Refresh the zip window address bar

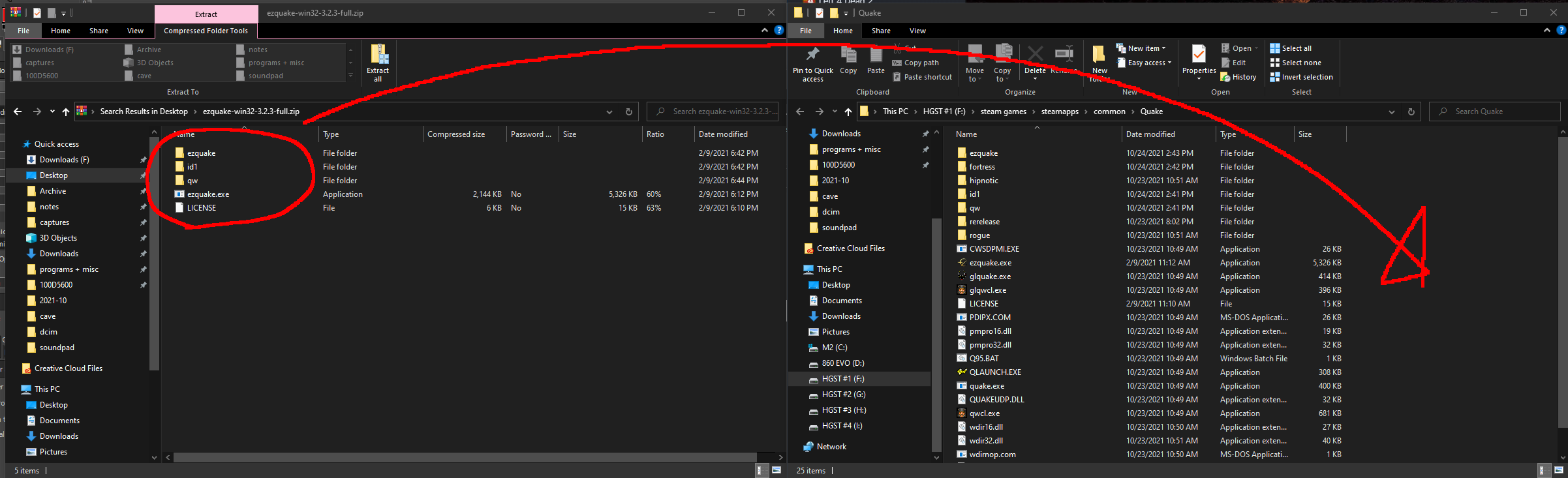coord(629,112)
